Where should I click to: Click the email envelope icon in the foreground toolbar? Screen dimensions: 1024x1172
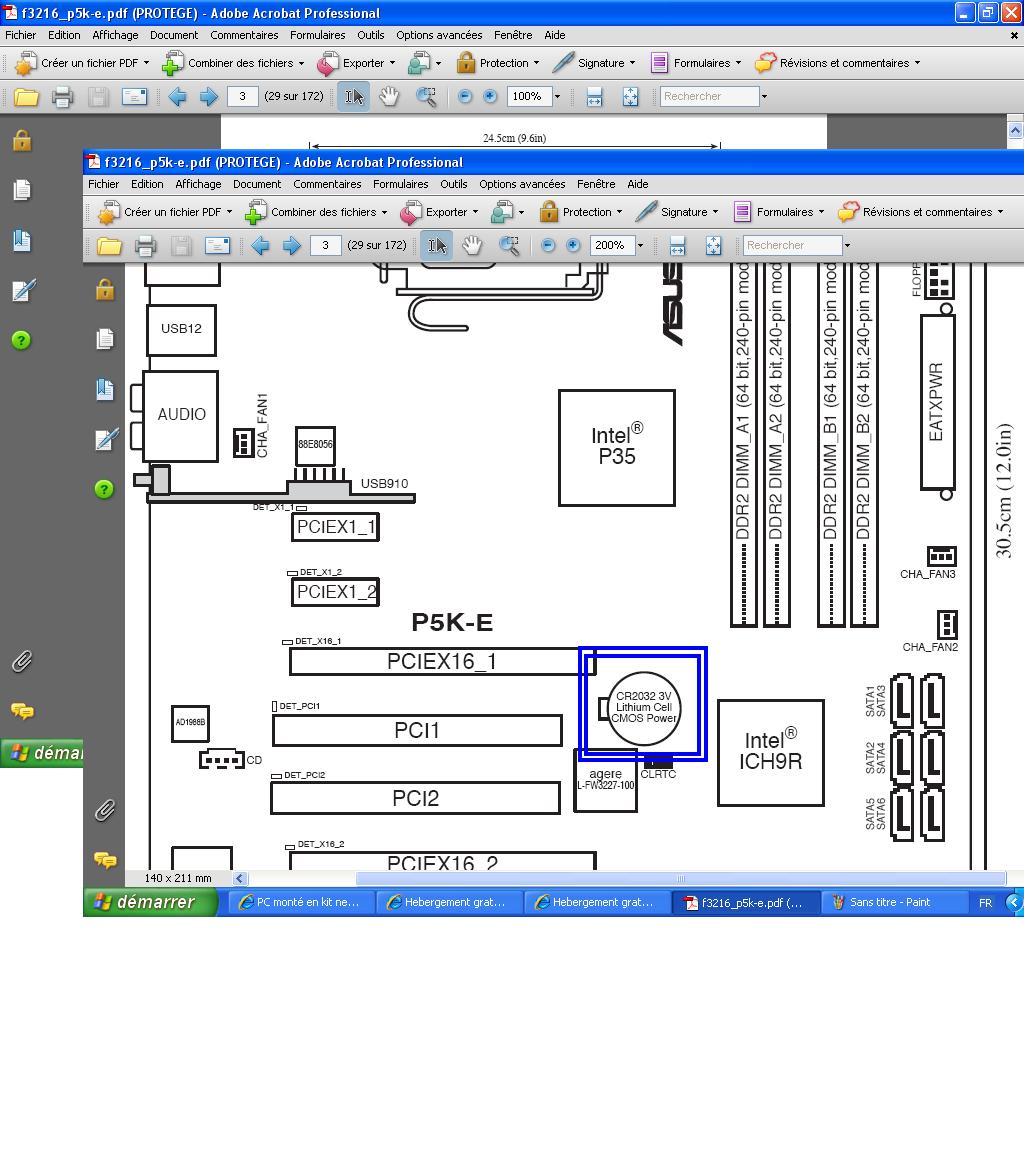pos(217,246)
